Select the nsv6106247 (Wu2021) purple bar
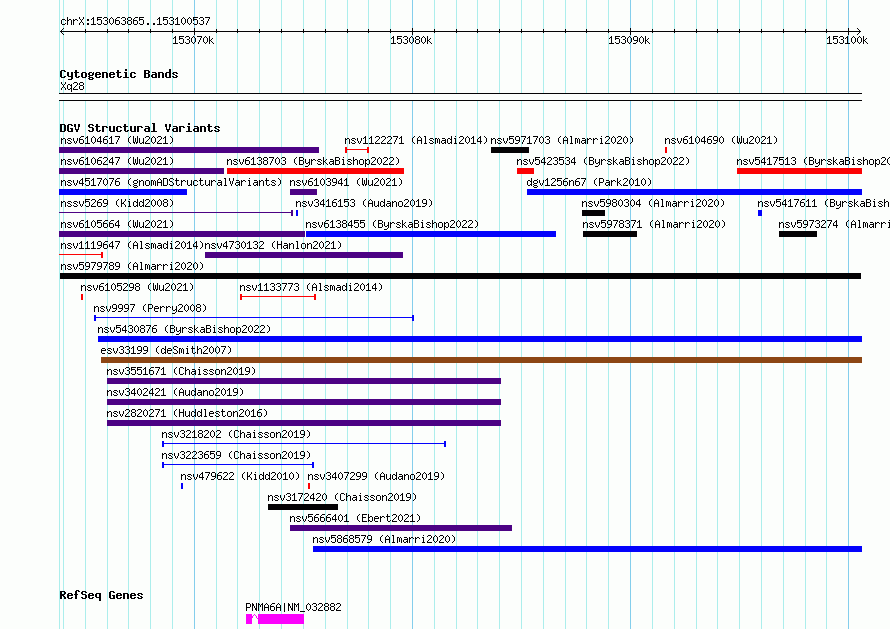Image resolution: width=890 pixels, height=629 pixels. [141, 171]
